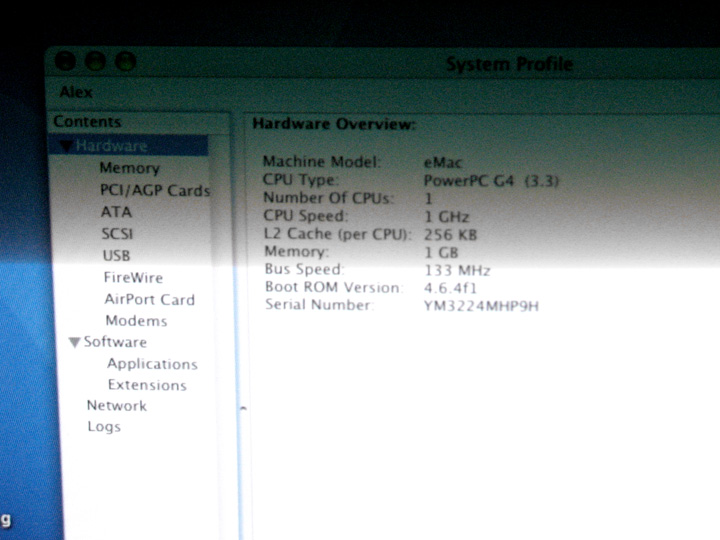Open the Logs section
This screenshot has height=540, width=720.
pyautogui.click(x=104, y=427)
